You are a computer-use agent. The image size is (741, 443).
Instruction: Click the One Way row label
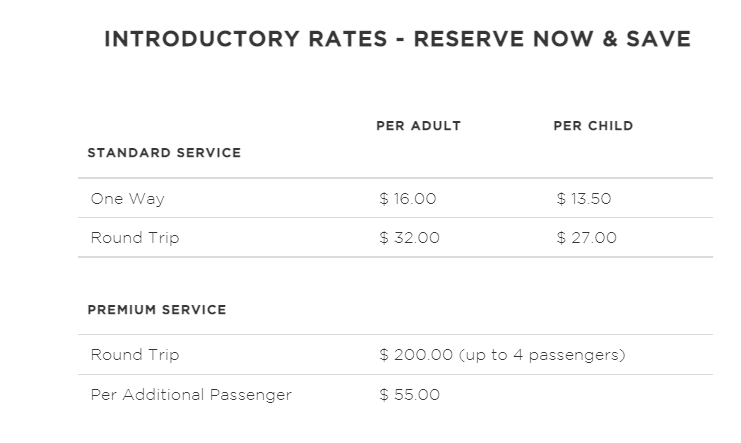[128, 199]
